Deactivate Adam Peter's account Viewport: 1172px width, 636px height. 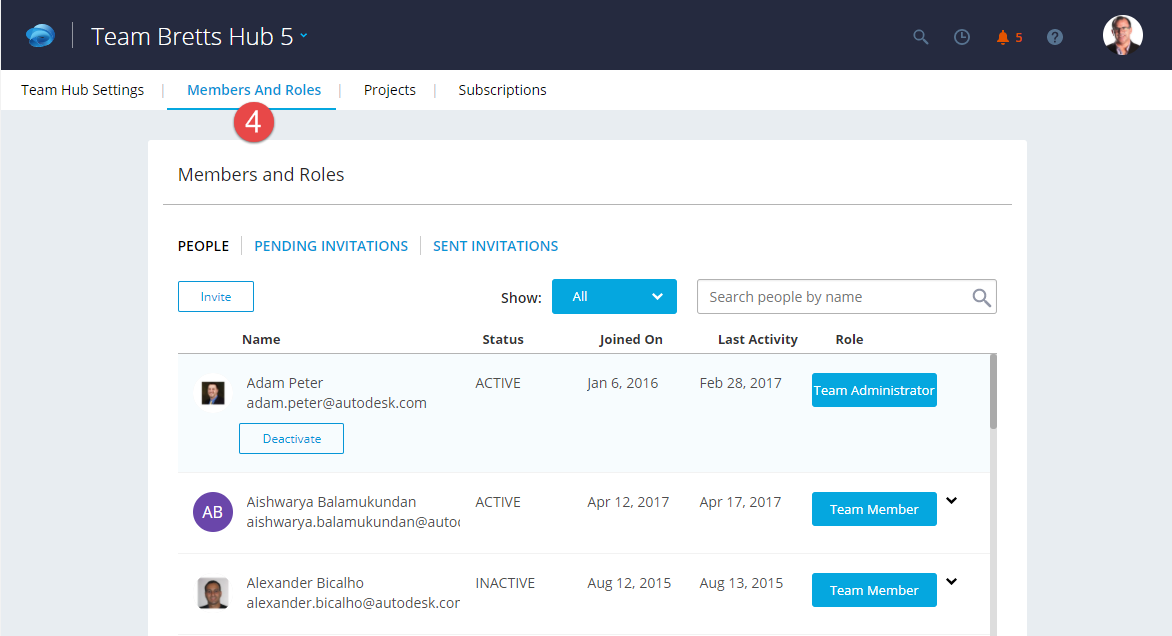291,438
